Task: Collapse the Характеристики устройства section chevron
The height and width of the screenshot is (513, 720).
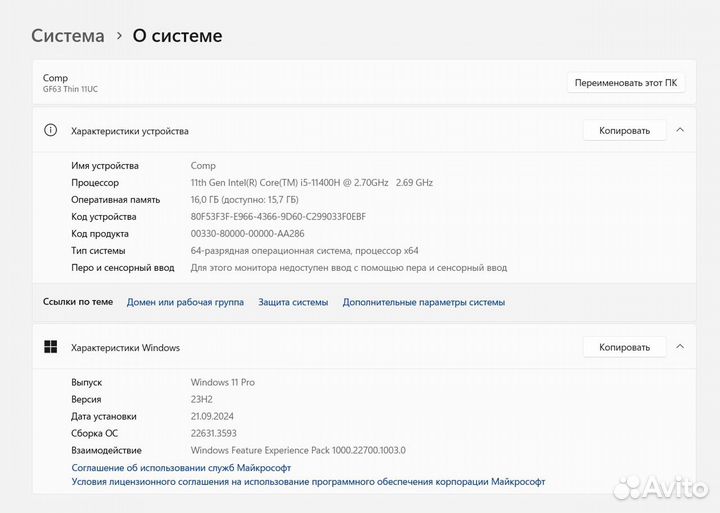Action: pos(680,130)
